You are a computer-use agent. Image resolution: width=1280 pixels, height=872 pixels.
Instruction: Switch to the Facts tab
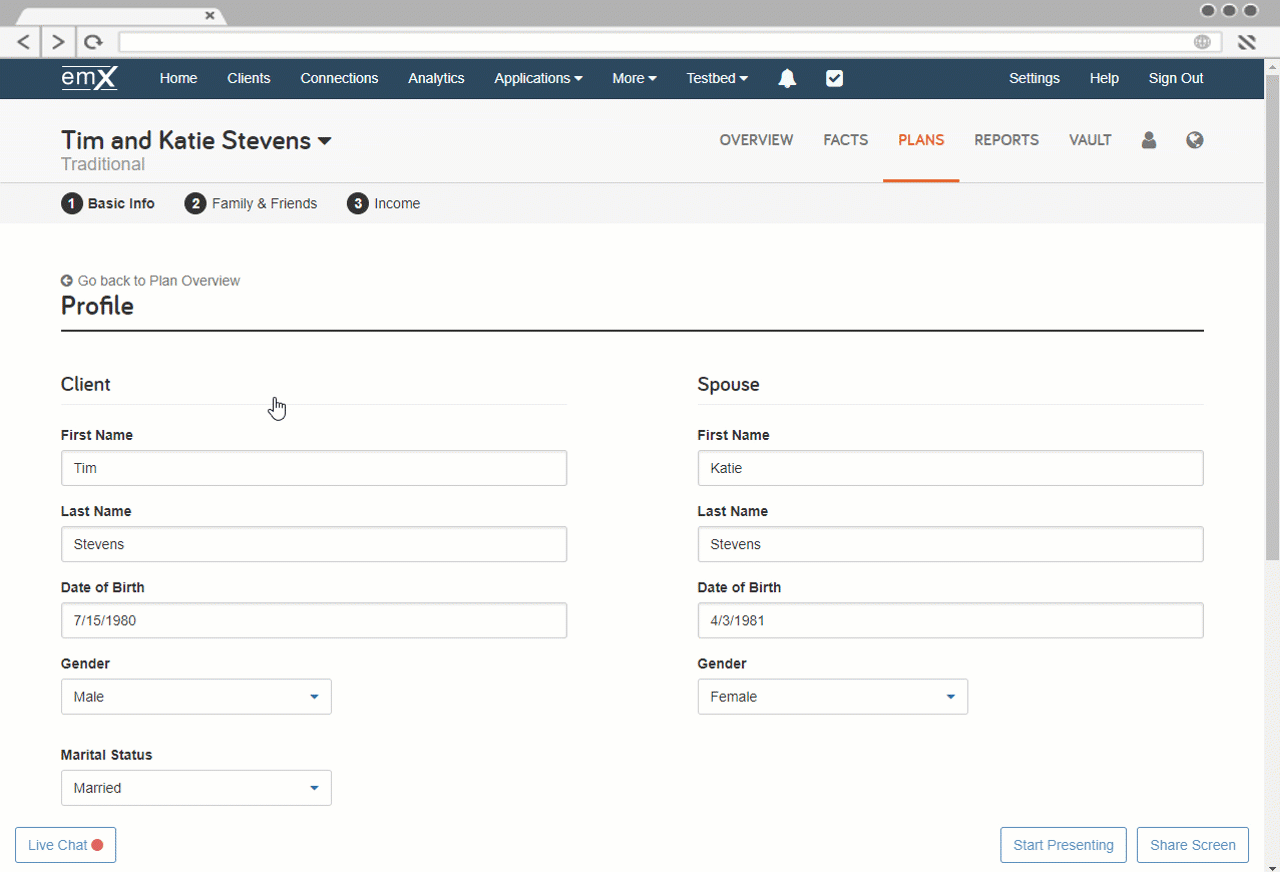(x=846, y=140)
